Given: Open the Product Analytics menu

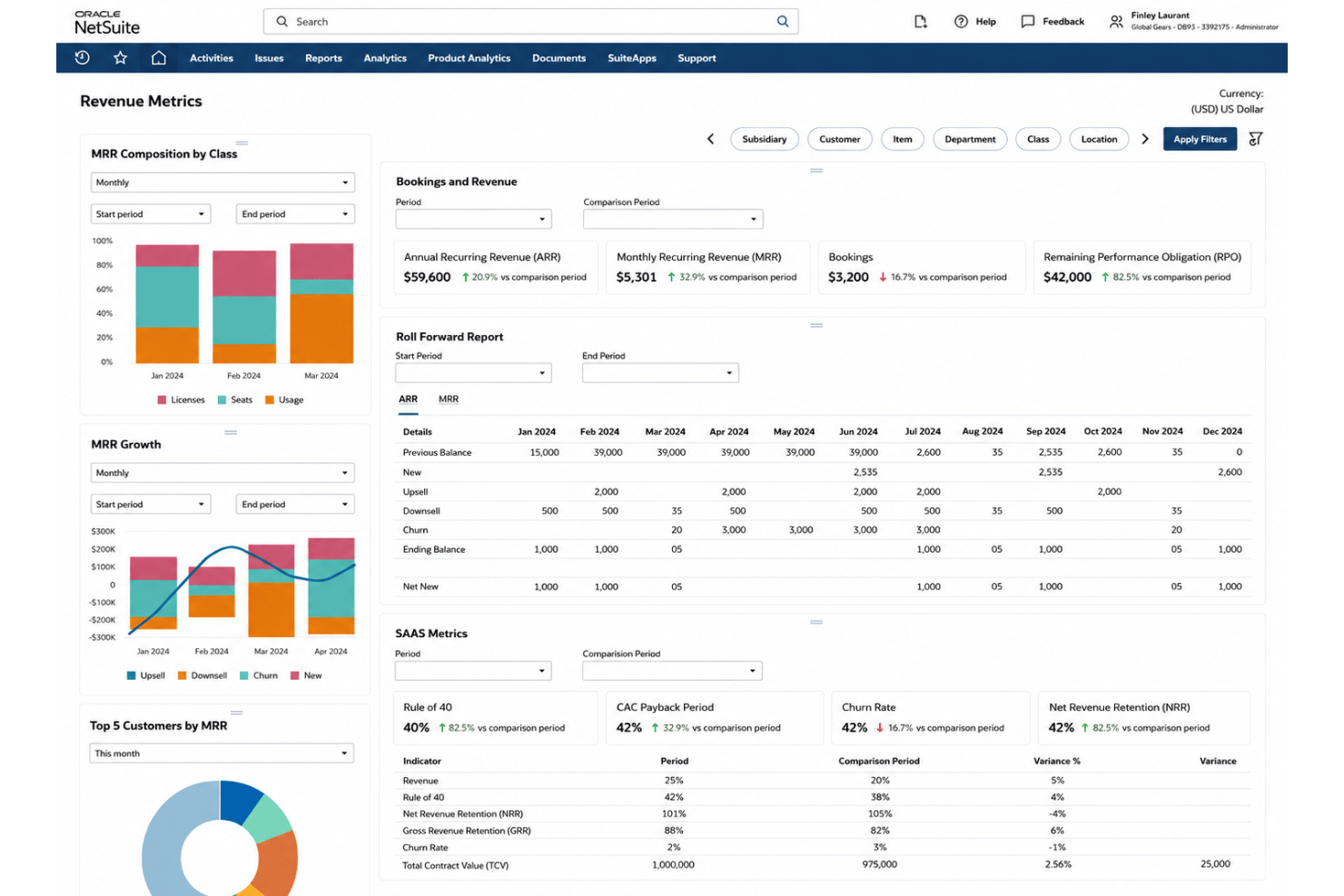Looking at the screenshot, I should [469, 58].
